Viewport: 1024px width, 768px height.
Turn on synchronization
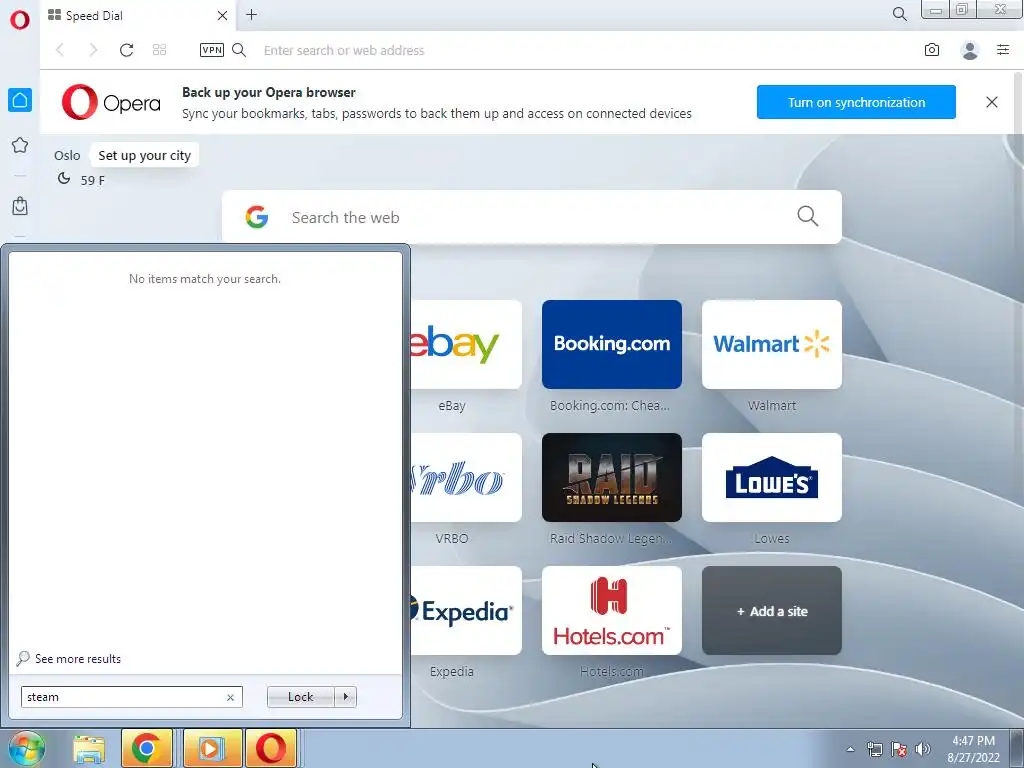(x=856, y=102)
